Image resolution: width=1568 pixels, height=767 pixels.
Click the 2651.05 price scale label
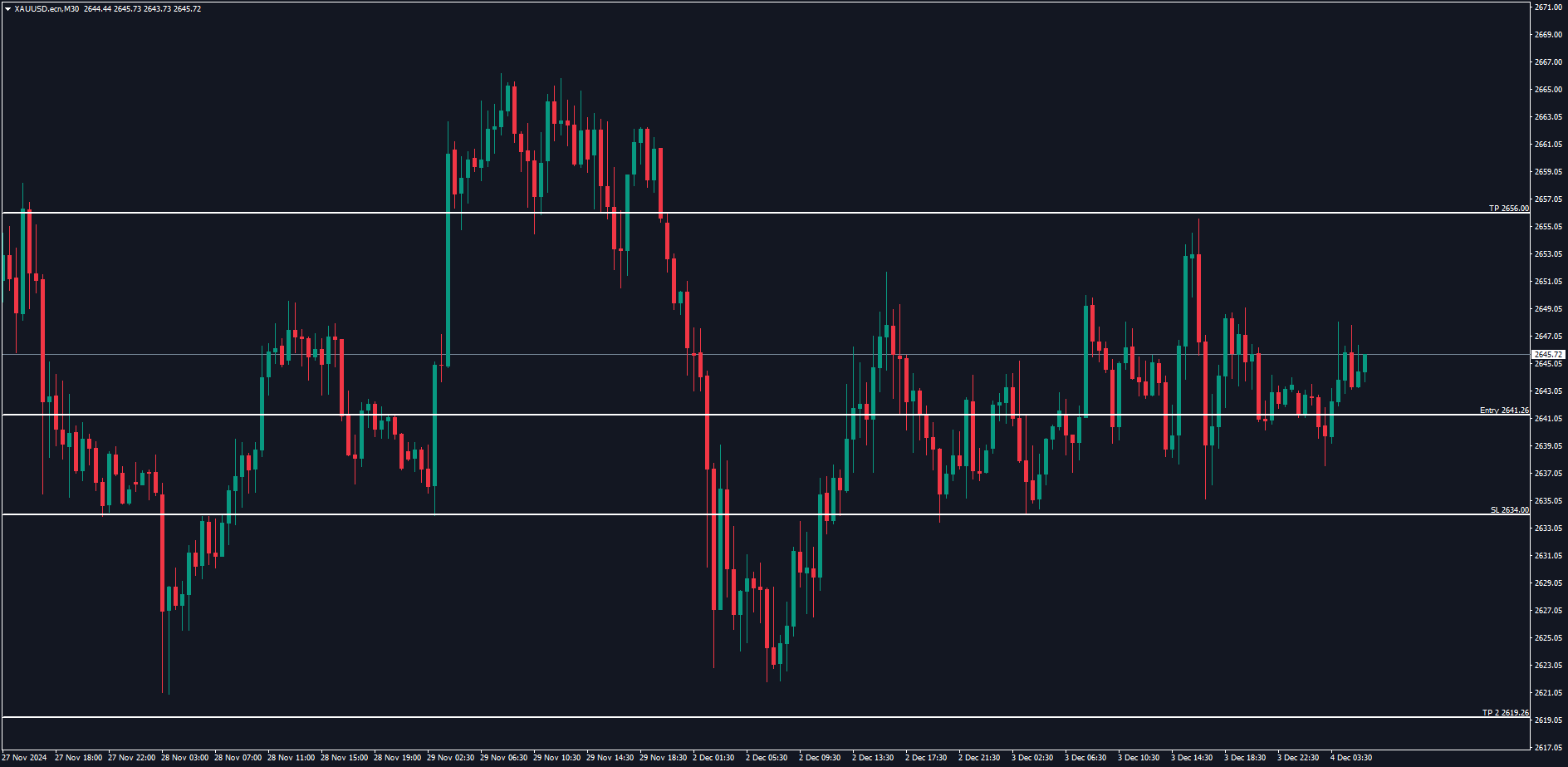[1548, 282]
